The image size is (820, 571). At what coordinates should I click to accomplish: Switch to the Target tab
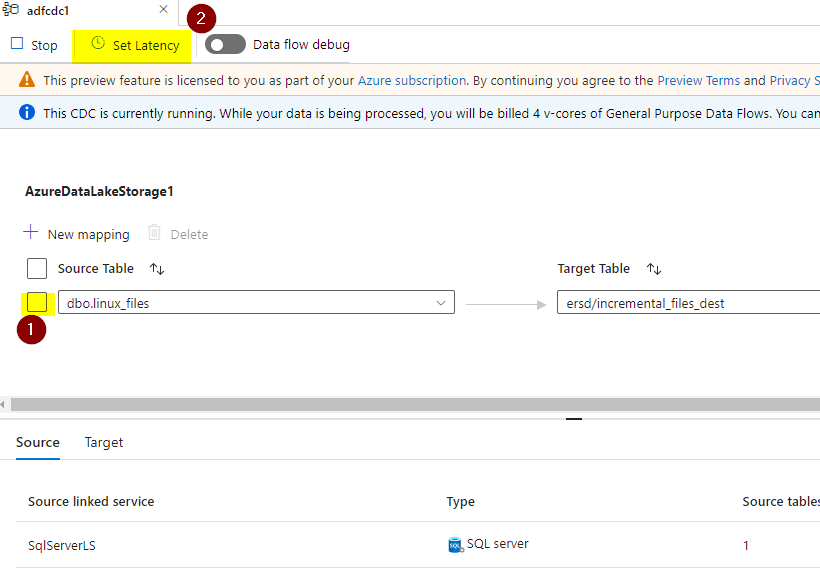tap(104, 442)
